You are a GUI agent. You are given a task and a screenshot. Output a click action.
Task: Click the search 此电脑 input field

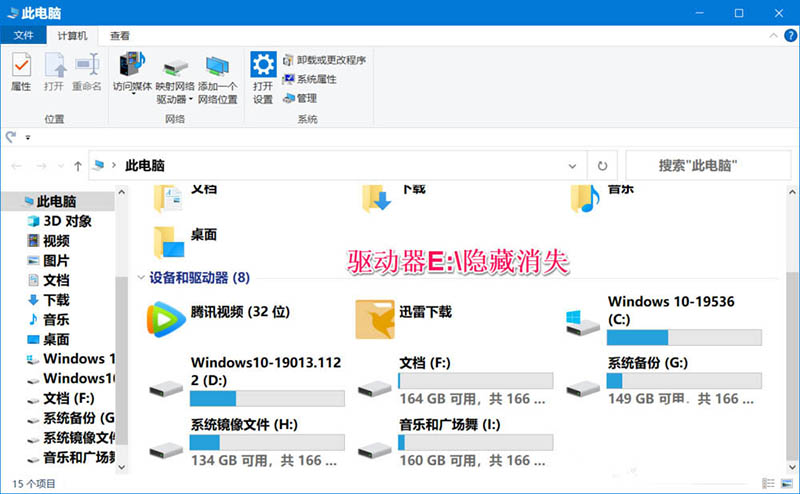708,165
